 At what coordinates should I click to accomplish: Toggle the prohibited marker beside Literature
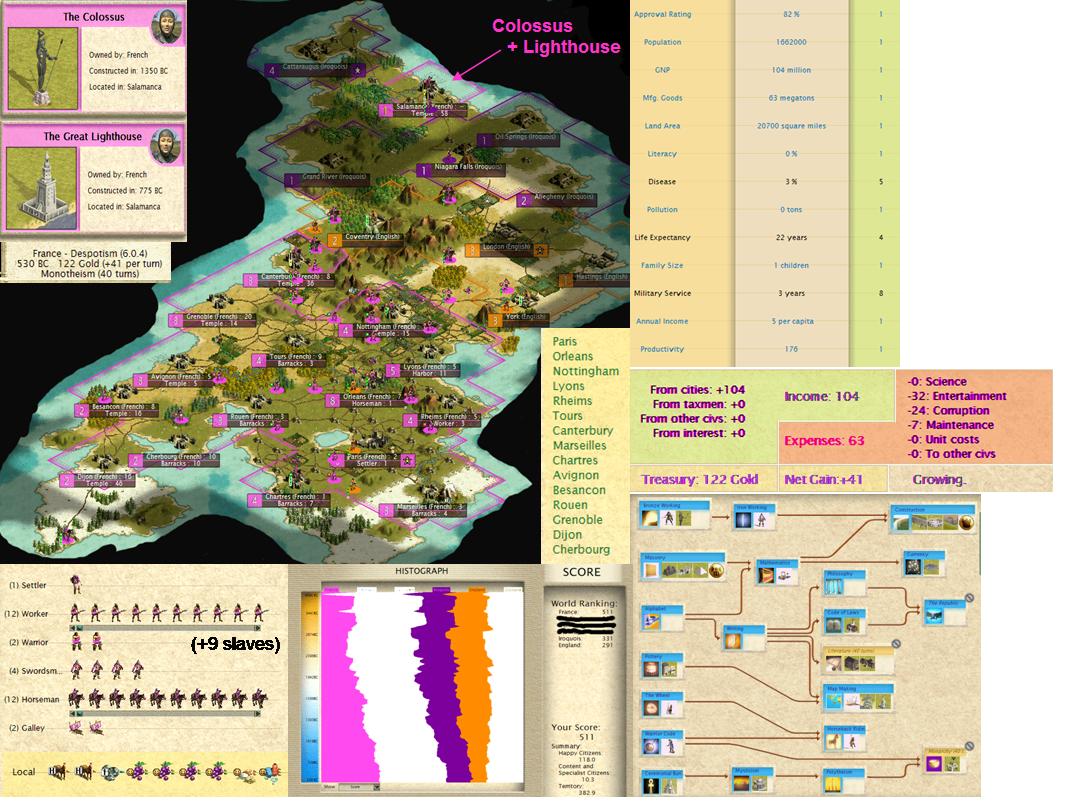896,643
